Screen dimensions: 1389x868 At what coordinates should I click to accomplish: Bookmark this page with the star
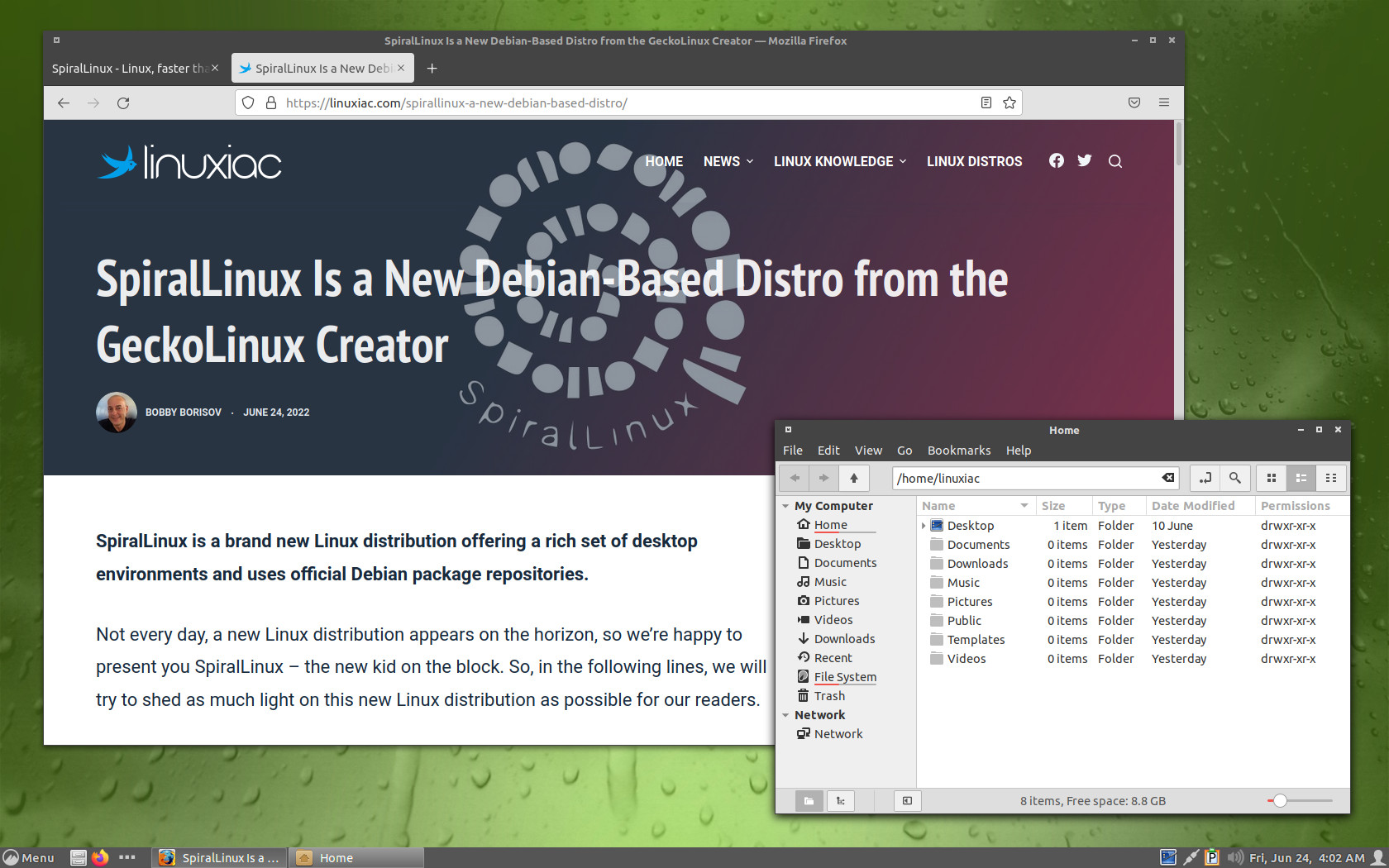point(1010,103)
